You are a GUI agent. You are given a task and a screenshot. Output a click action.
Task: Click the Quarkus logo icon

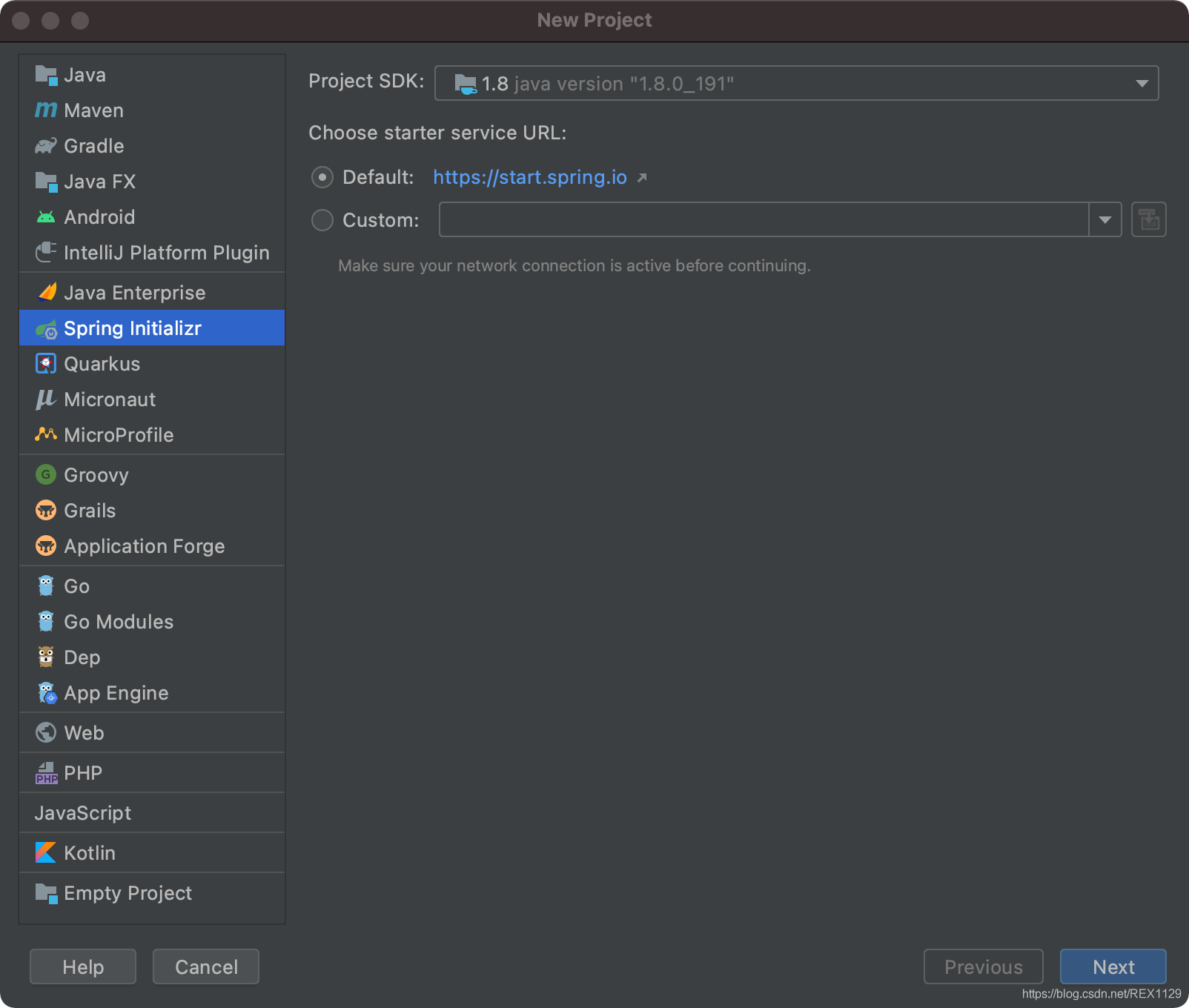point(46,364)
